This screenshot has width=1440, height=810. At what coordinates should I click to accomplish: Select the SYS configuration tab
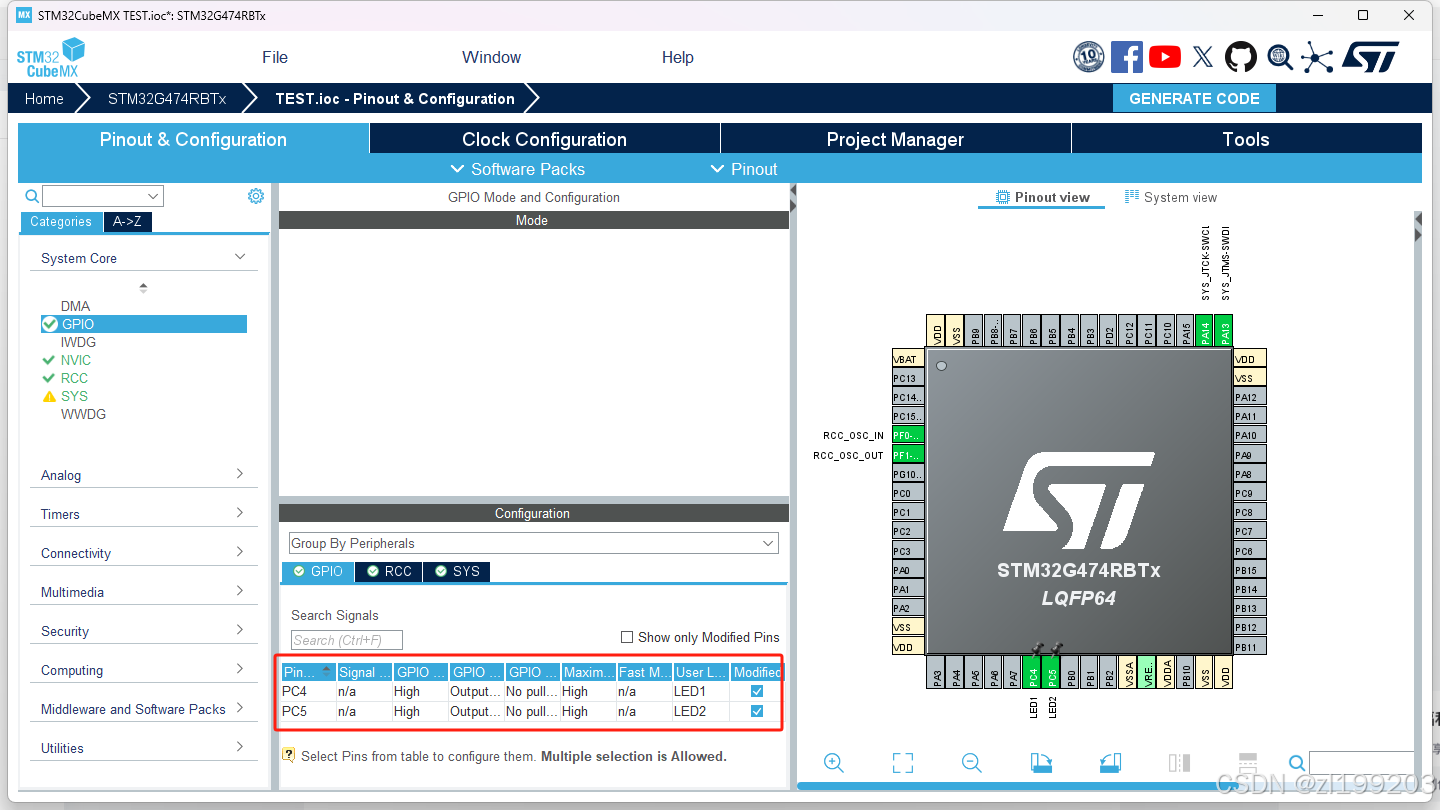(456, 571)
